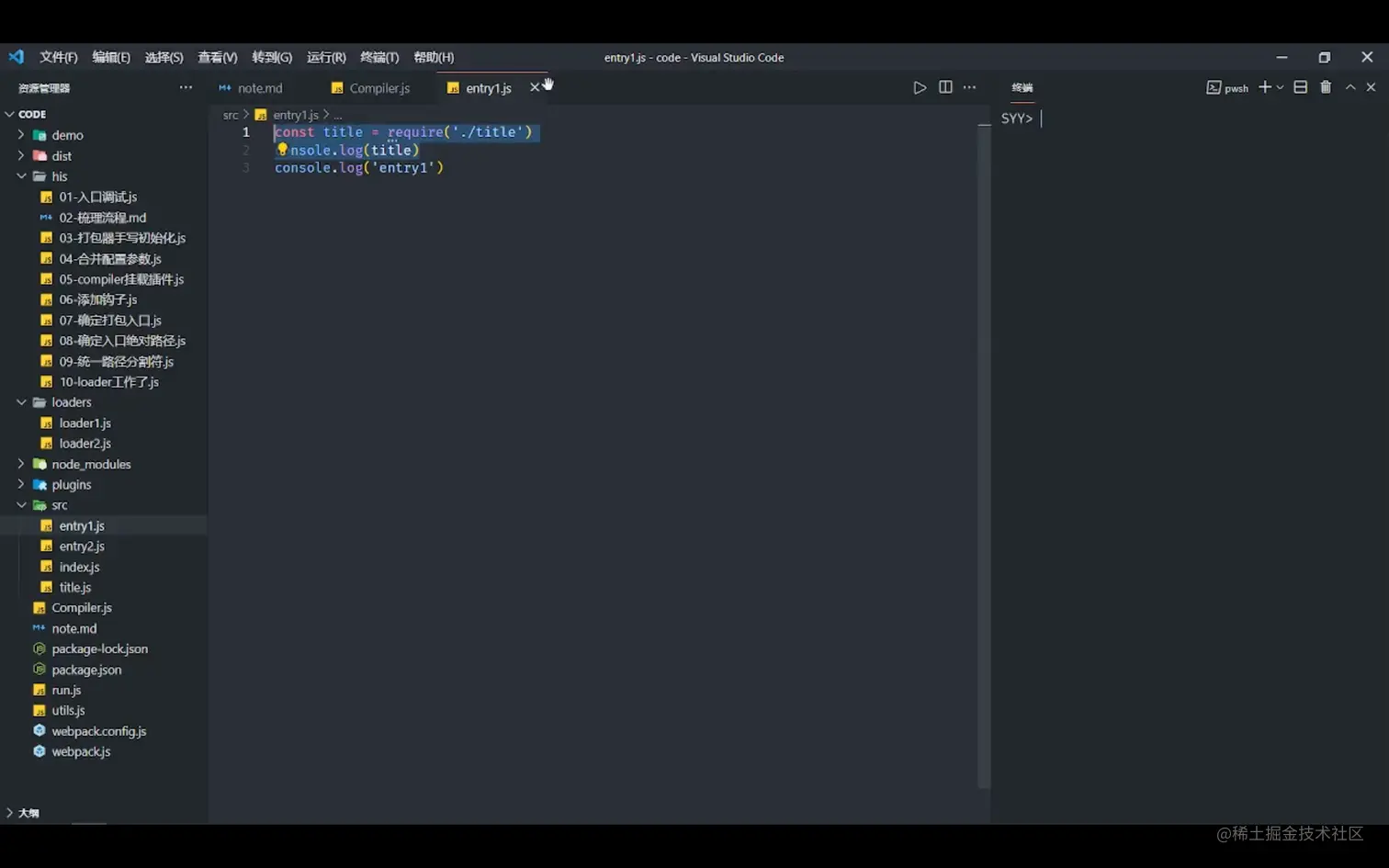This screenshot has width=1389, height=868.
Task: Split the terminal panel
Action: 1301,87
